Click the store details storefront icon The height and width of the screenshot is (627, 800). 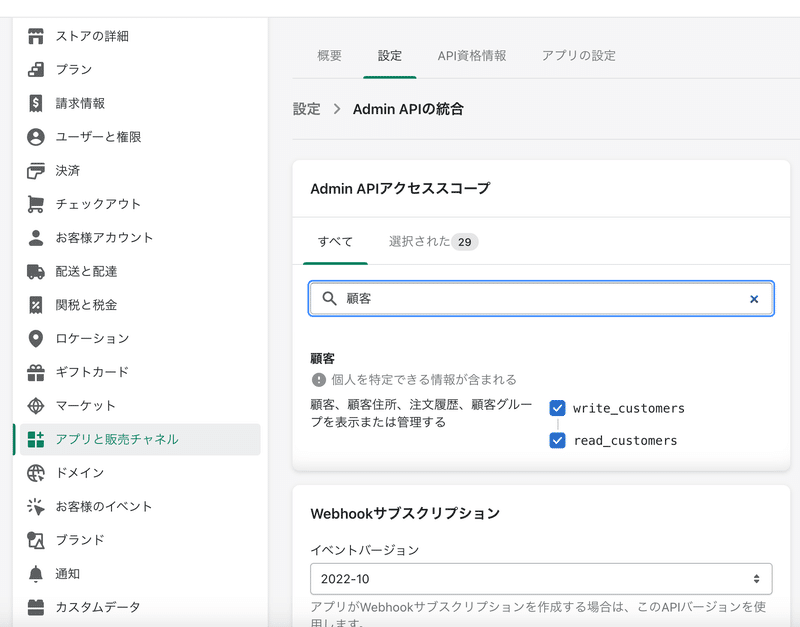pyautogui.click(x=36, y=36)
